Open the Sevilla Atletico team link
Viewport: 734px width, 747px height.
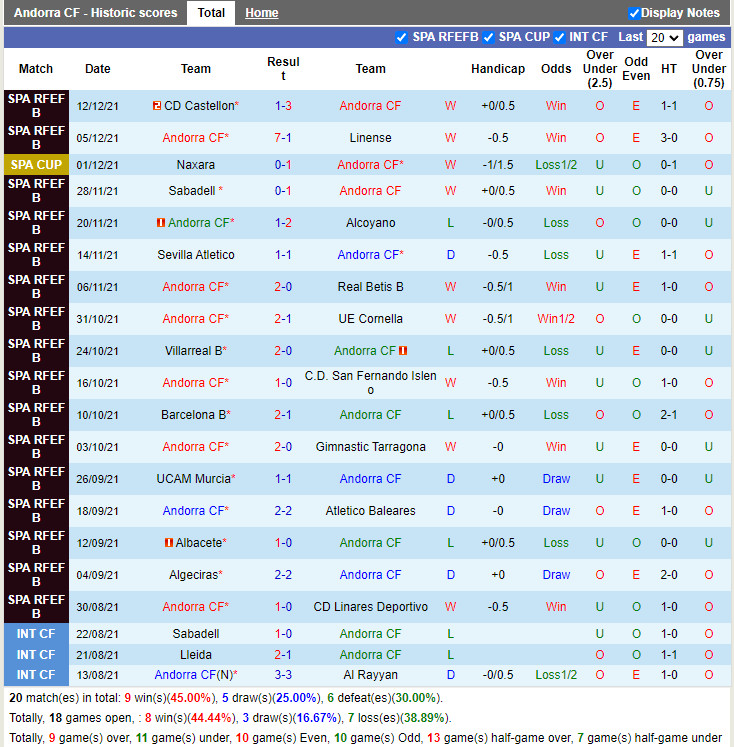tap(196, 255)
